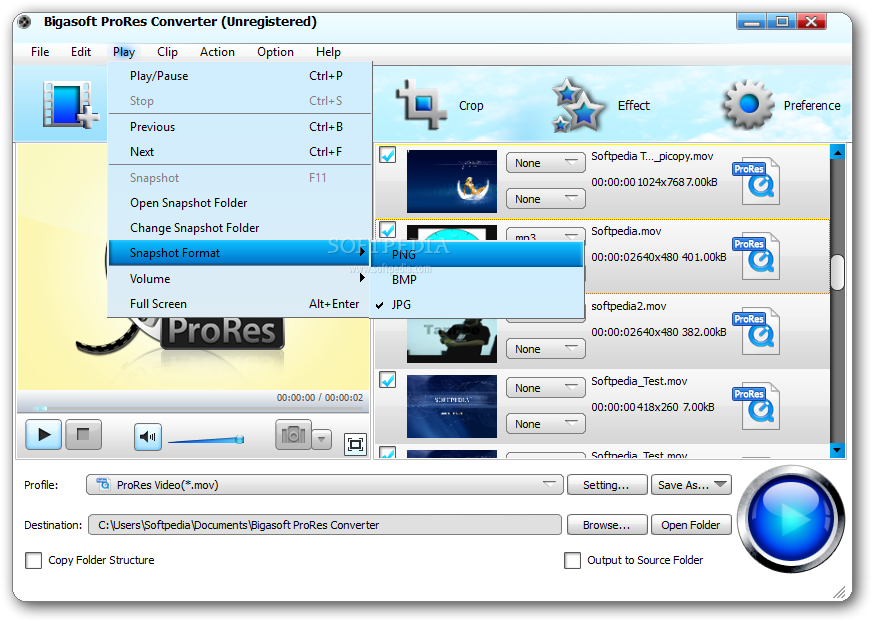Click the Snapshot Format submenu entry
The height and width of the screenshot is (622, 873).
240,253
